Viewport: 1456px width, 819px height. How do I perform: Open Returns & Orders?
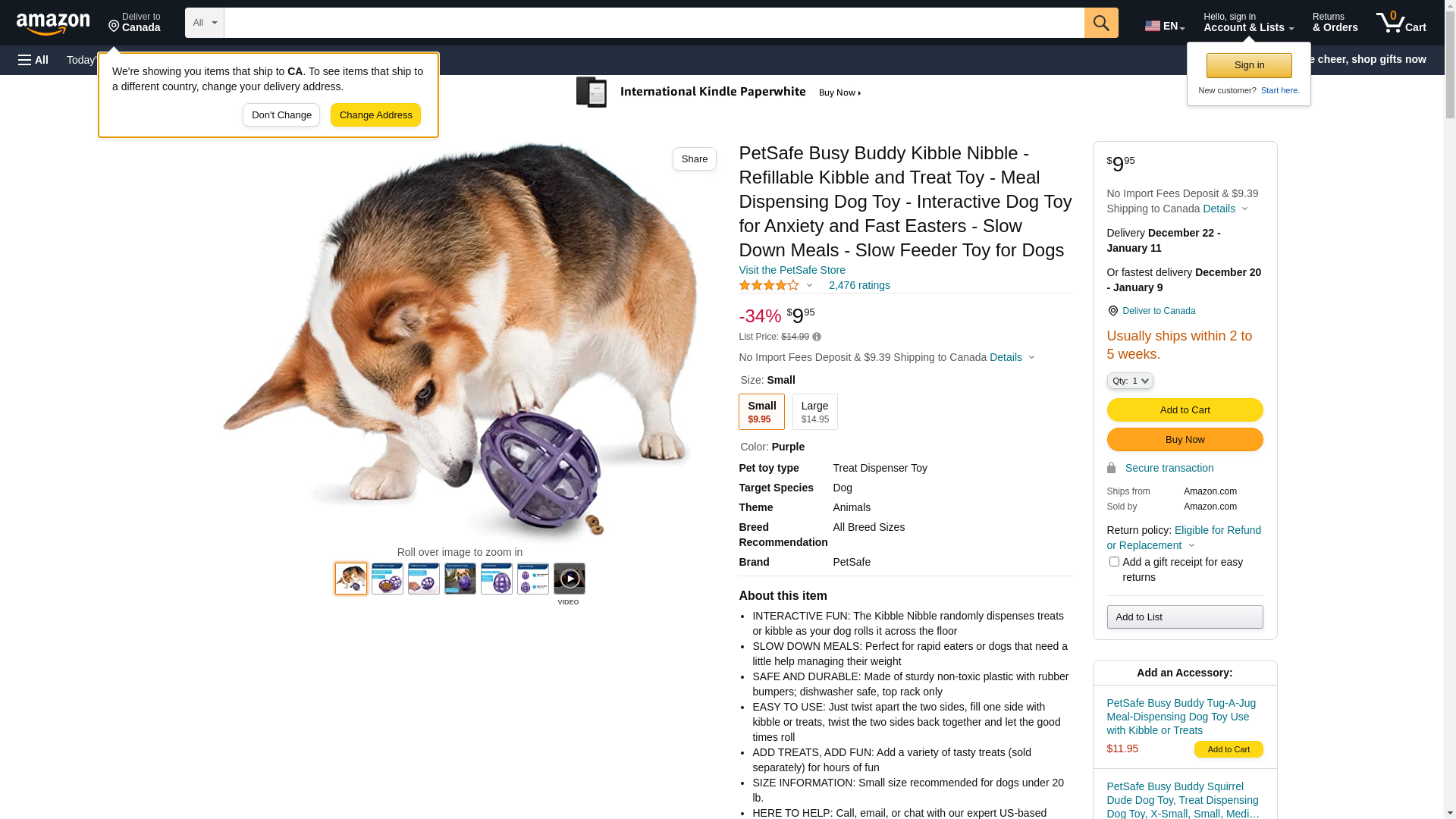point(1335,23)
